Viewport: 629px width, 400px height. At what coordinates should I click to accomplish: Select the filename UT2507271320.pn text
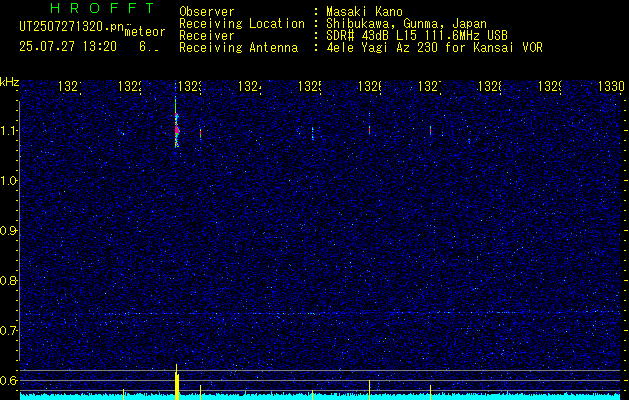point(71,27)
